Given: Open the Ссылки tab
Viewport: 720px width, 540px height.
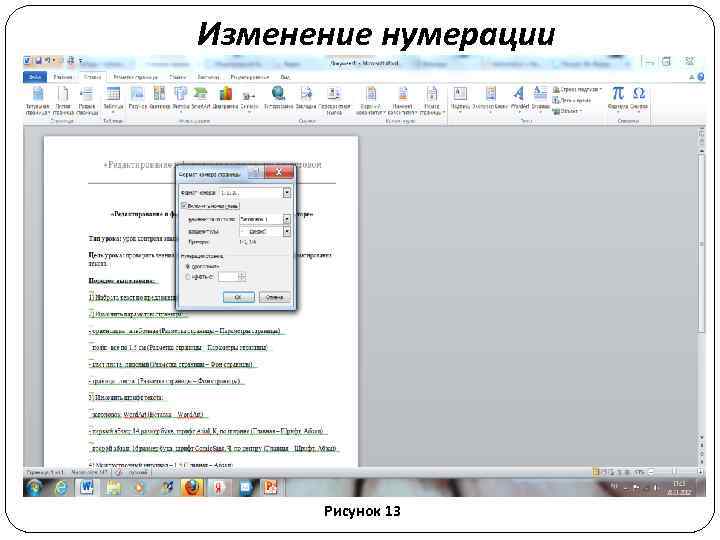Looking at the screenshot, I should pyautogui.click(x=178, y=77).
